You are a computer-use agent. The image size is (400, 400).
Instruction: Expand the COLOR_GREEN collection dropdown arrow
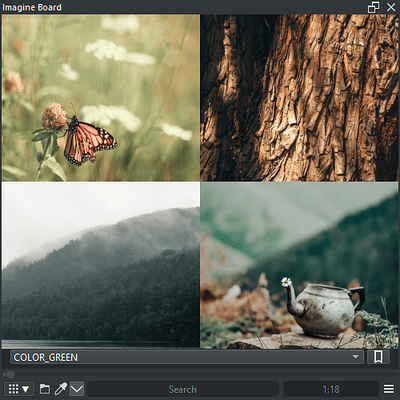355,357
